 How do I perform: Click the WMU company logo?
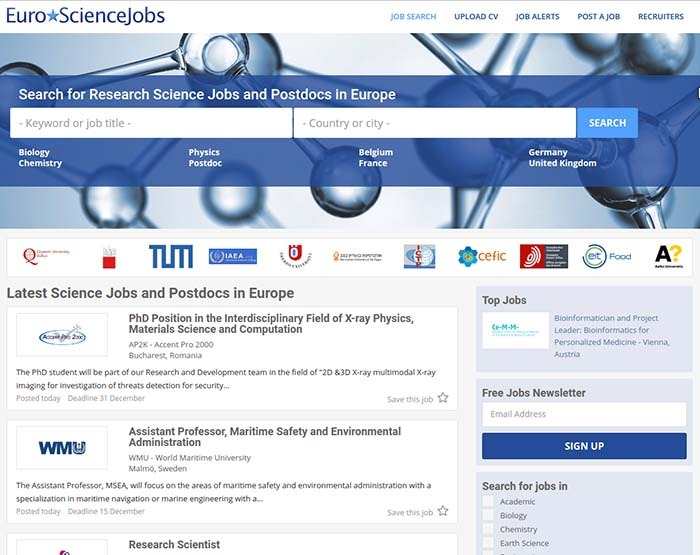pyautogui.click(x=62, y=448)
